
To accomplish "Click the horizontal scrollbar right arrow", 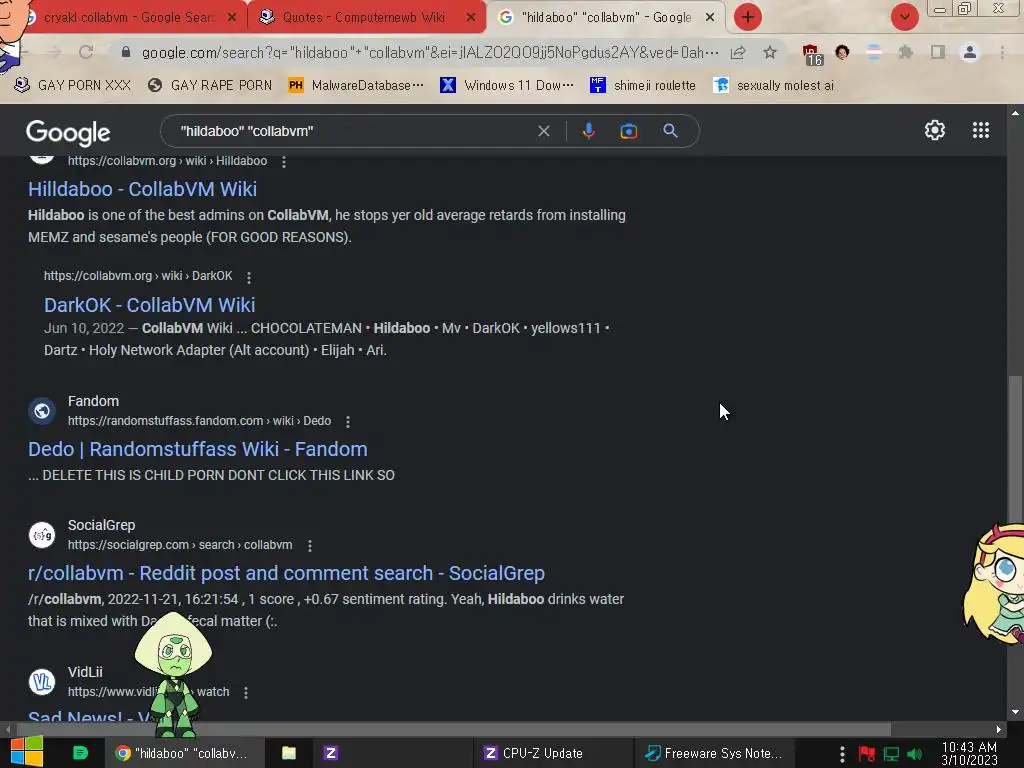I will 999,729.
